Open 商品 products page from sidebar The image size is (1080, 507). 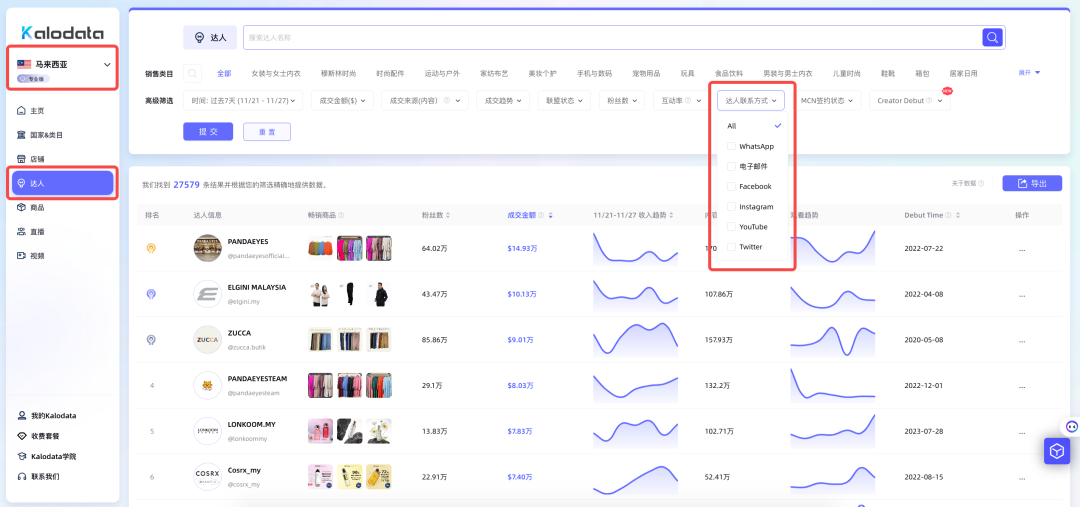point(37,207)
